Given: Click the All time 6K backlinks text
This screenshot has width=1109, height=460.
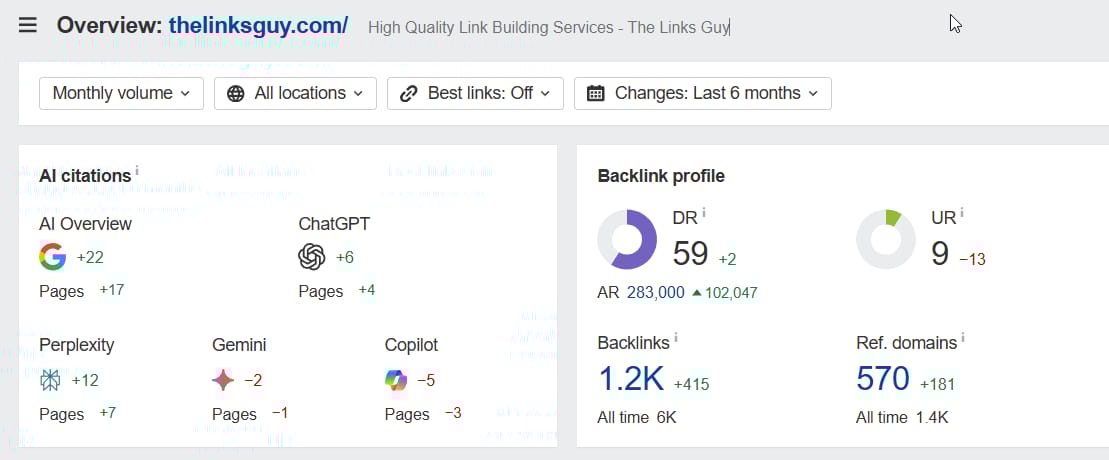Looking at the screenshot, I should 637,418.
